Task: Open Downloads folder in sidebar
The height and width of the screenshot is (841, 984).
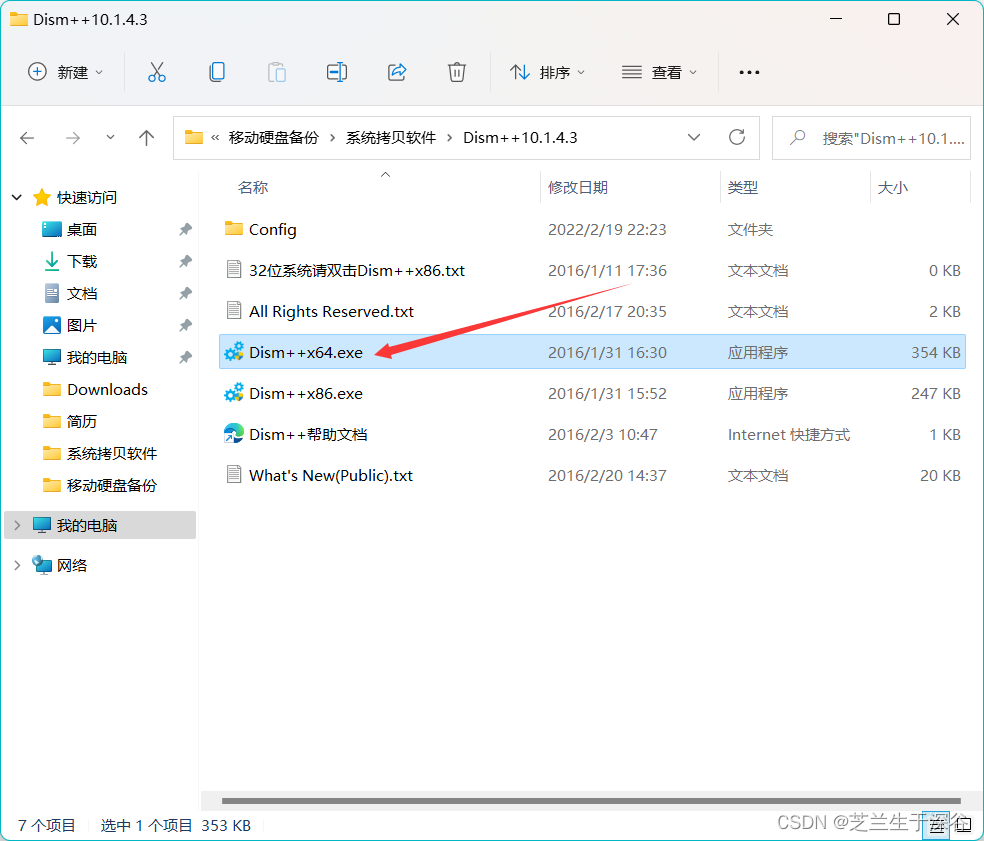Action: coord(107,390)
